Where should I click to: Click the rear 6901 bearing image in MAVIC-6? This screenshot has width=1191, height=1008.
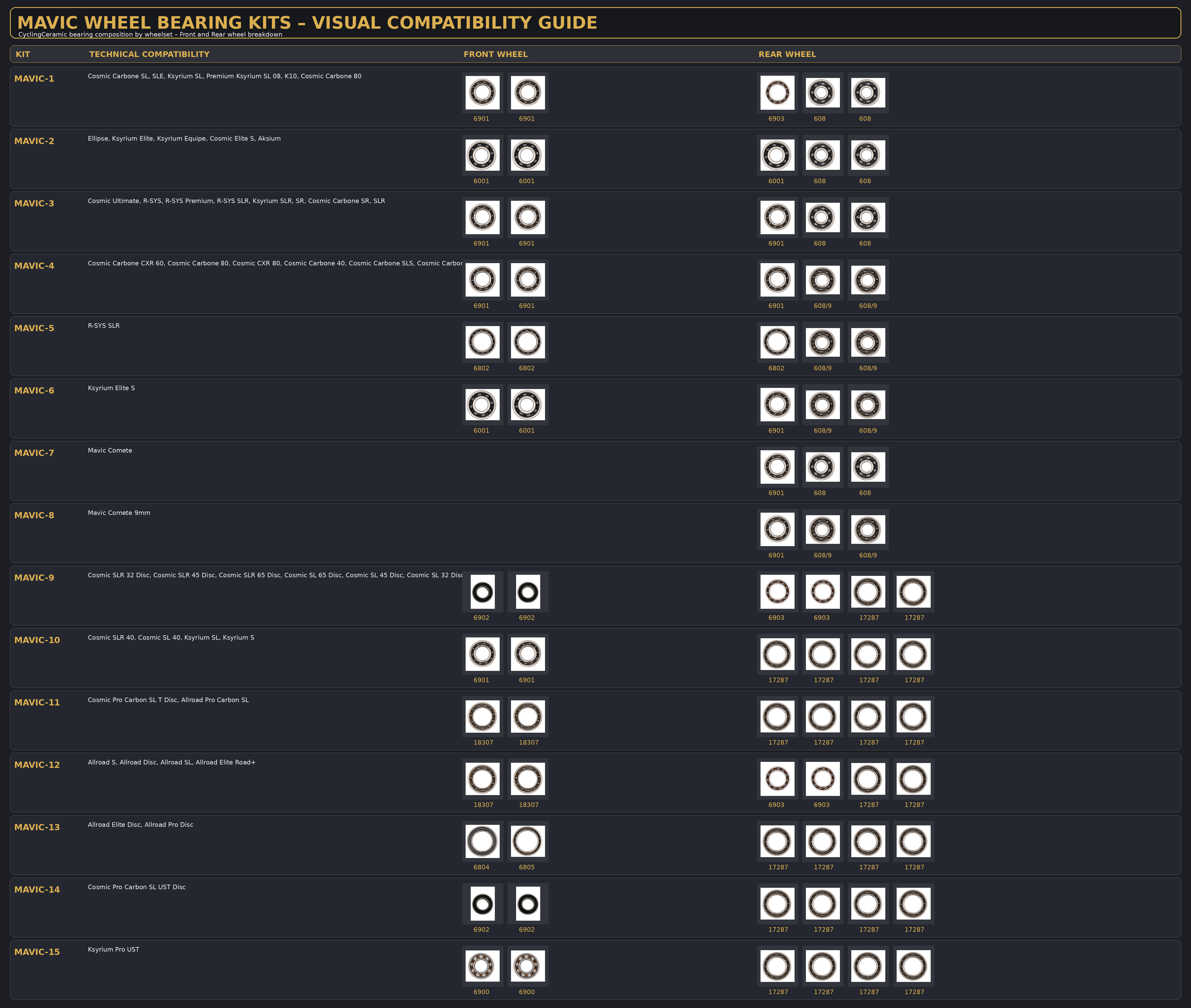pyautogui.click(x=777, y=405)
